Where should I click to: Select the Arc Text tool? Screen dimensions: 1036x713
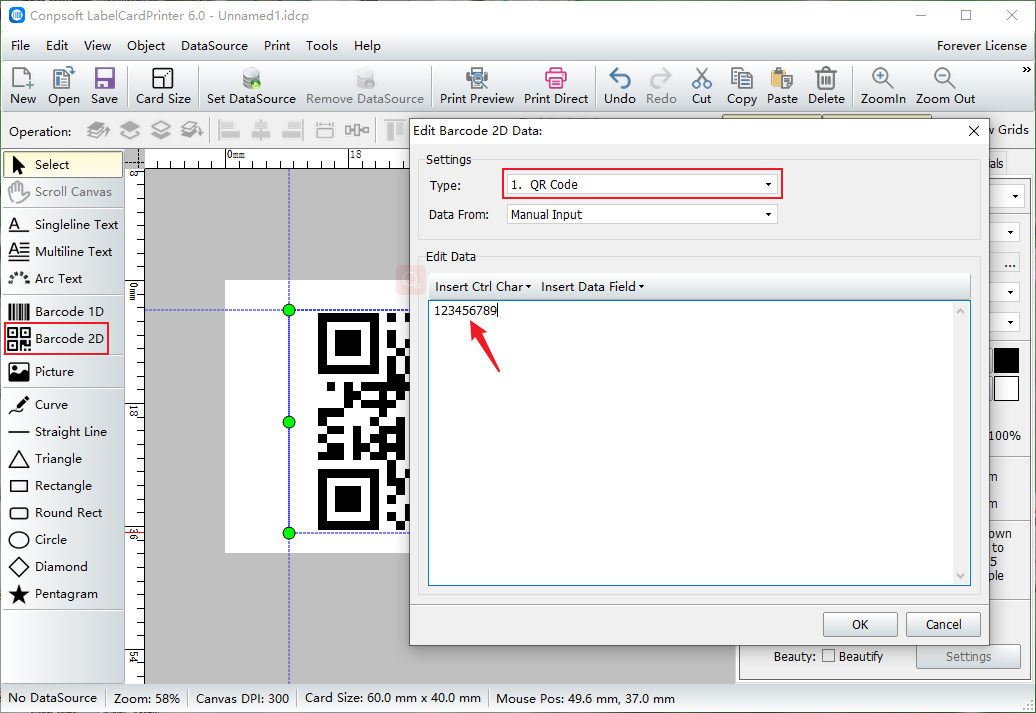63,279
